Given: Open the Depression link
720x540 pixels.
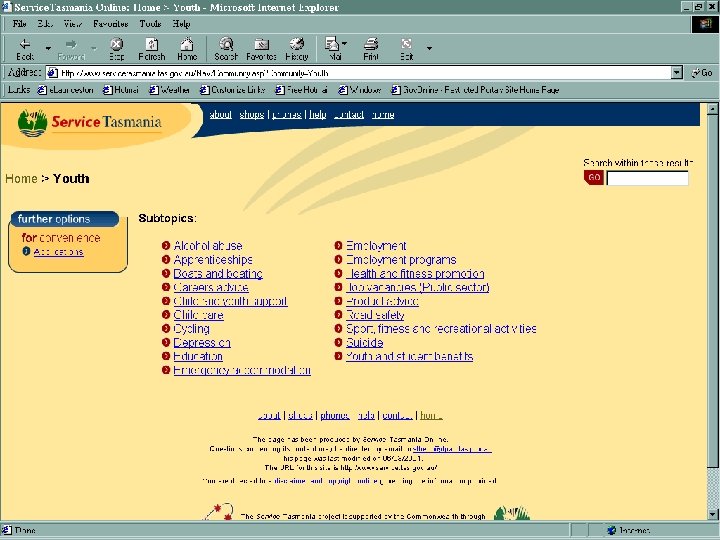Looking at the screenshot, I should point(202,343).
